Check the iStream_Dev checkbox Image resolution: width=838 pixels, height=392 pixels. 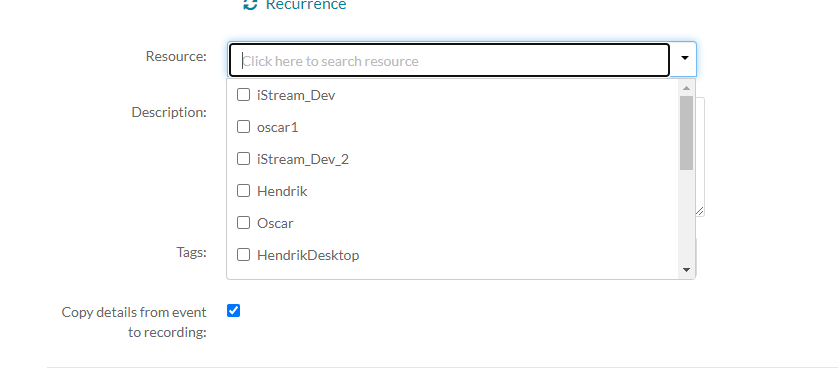(x=243, y=95)
